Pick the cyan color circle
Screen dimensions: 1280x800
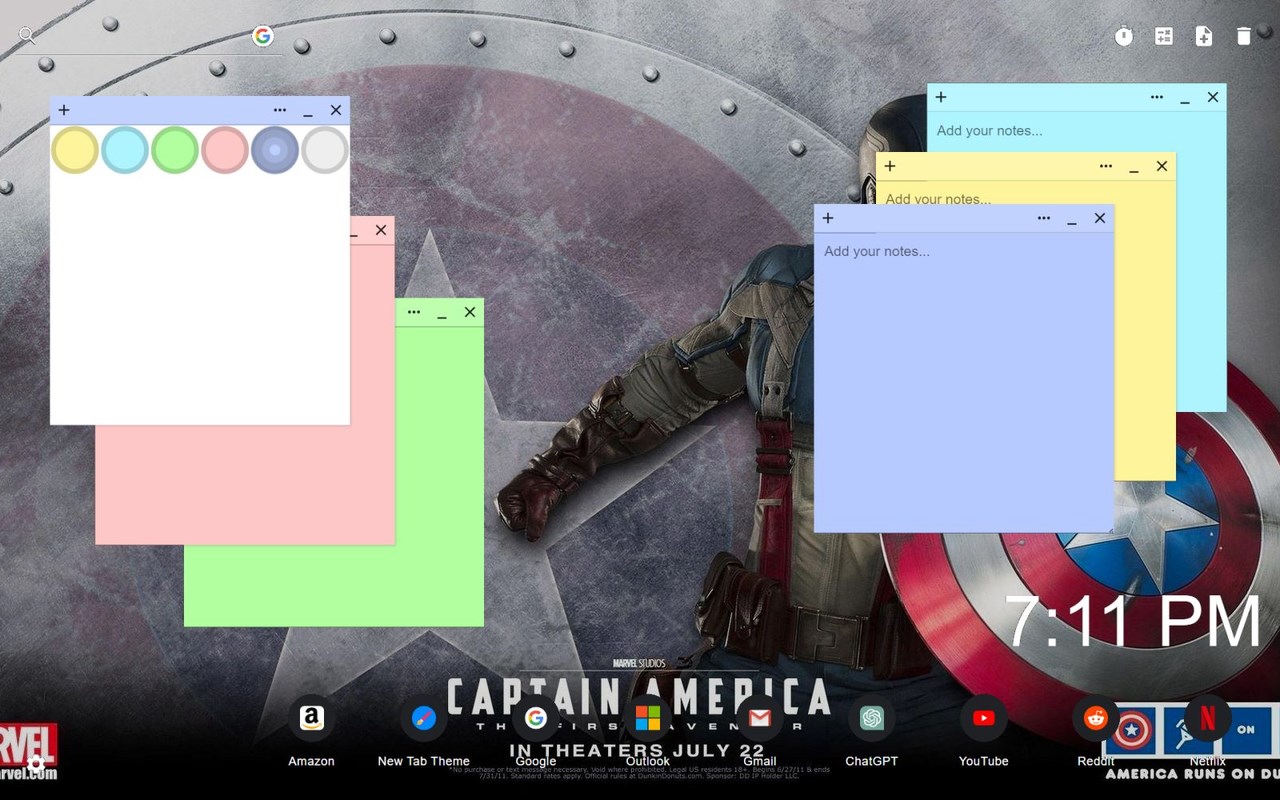coord(125,150)
